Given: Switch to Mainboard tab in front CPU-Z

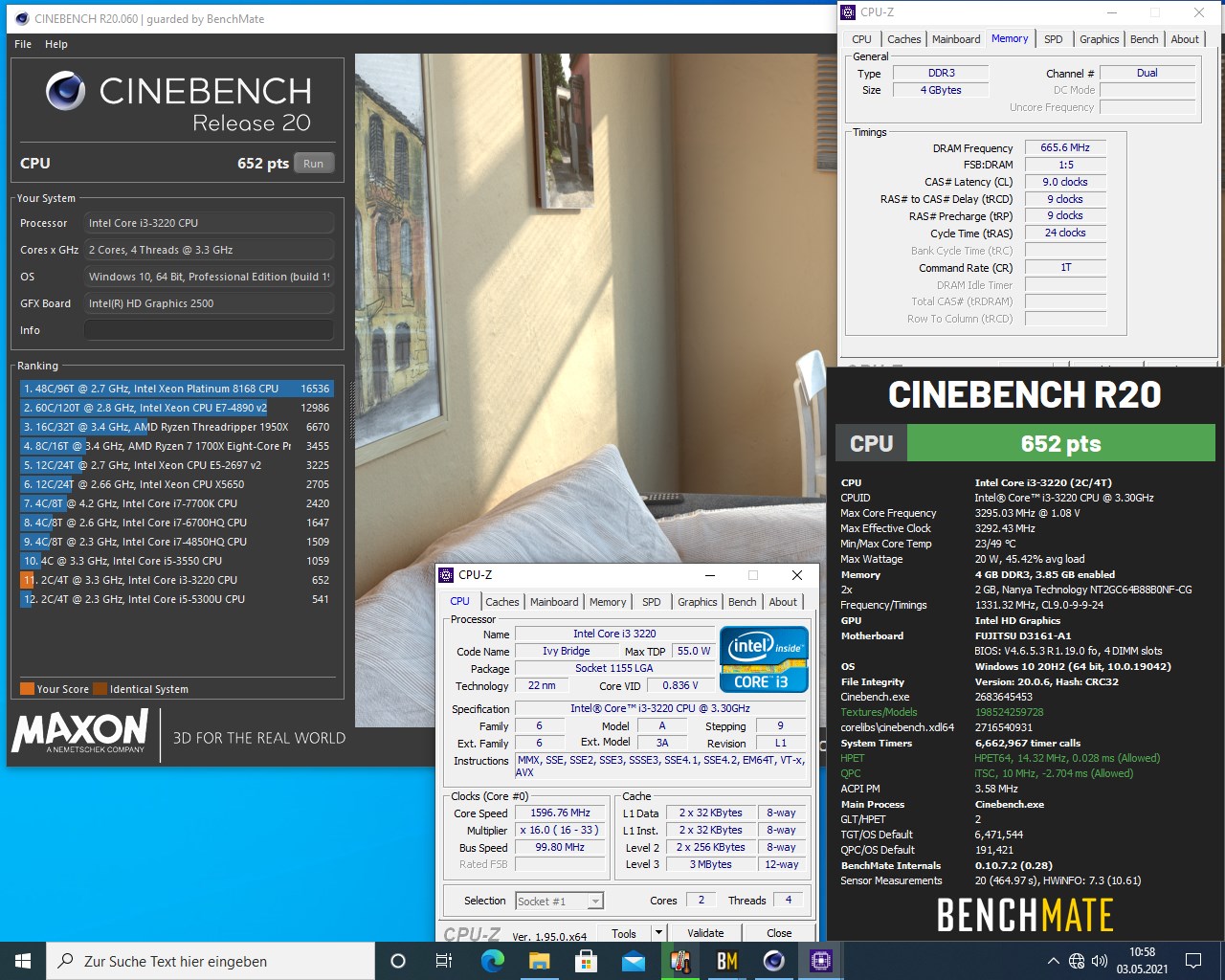Looking at the screenshot, I should coord(554,602).
